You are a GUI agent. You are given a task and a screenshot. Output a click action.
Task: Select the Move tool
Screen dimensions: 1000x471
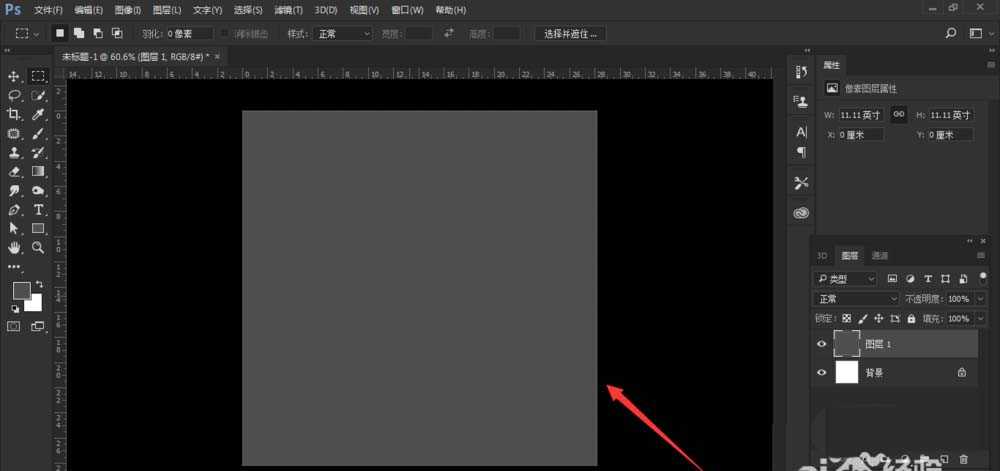pos(15,76)
